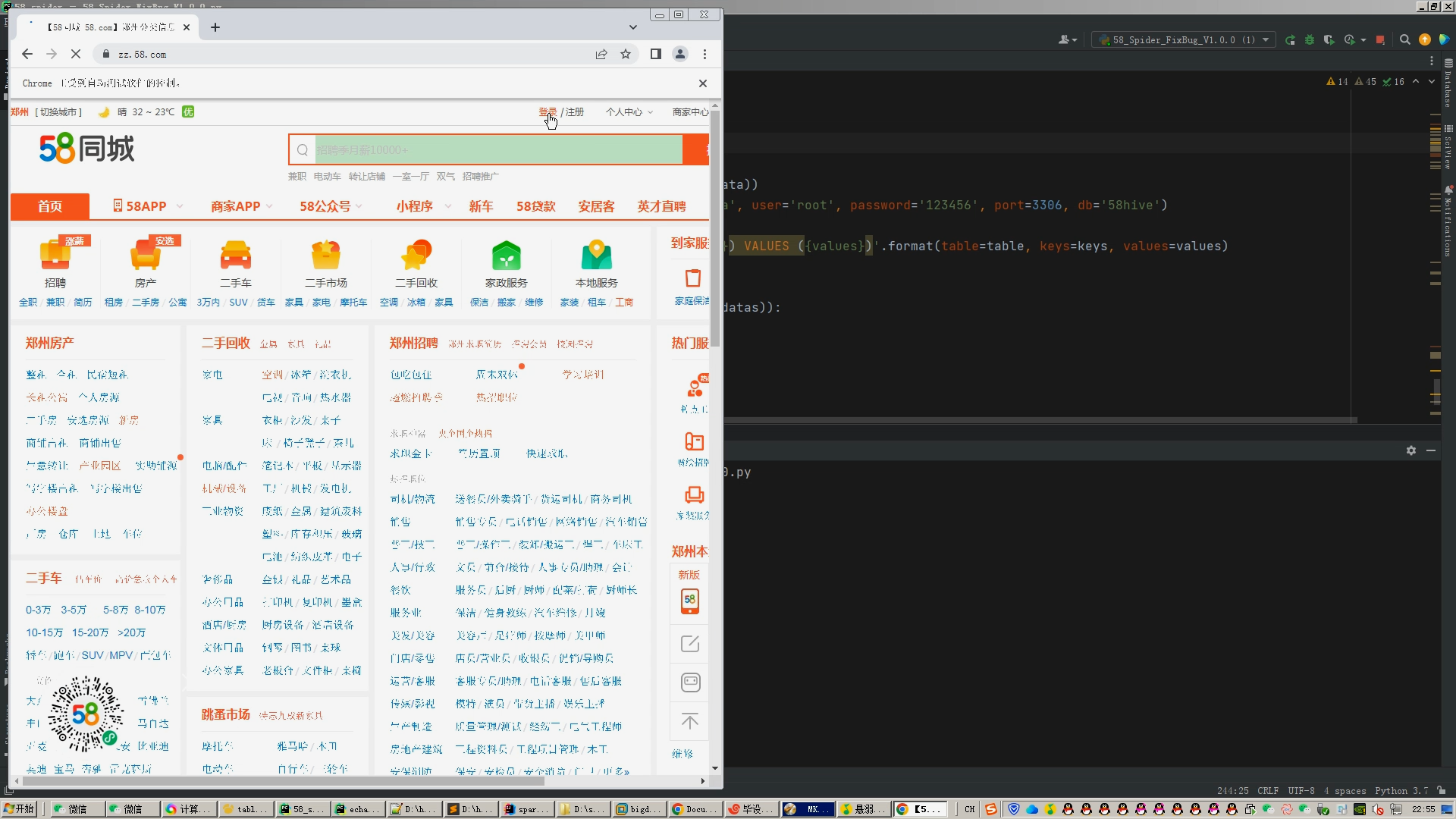Viewport: 1456px width, 819px height.
Task: Bookmark this page with the star icon
Action: [x=626, y=55]
